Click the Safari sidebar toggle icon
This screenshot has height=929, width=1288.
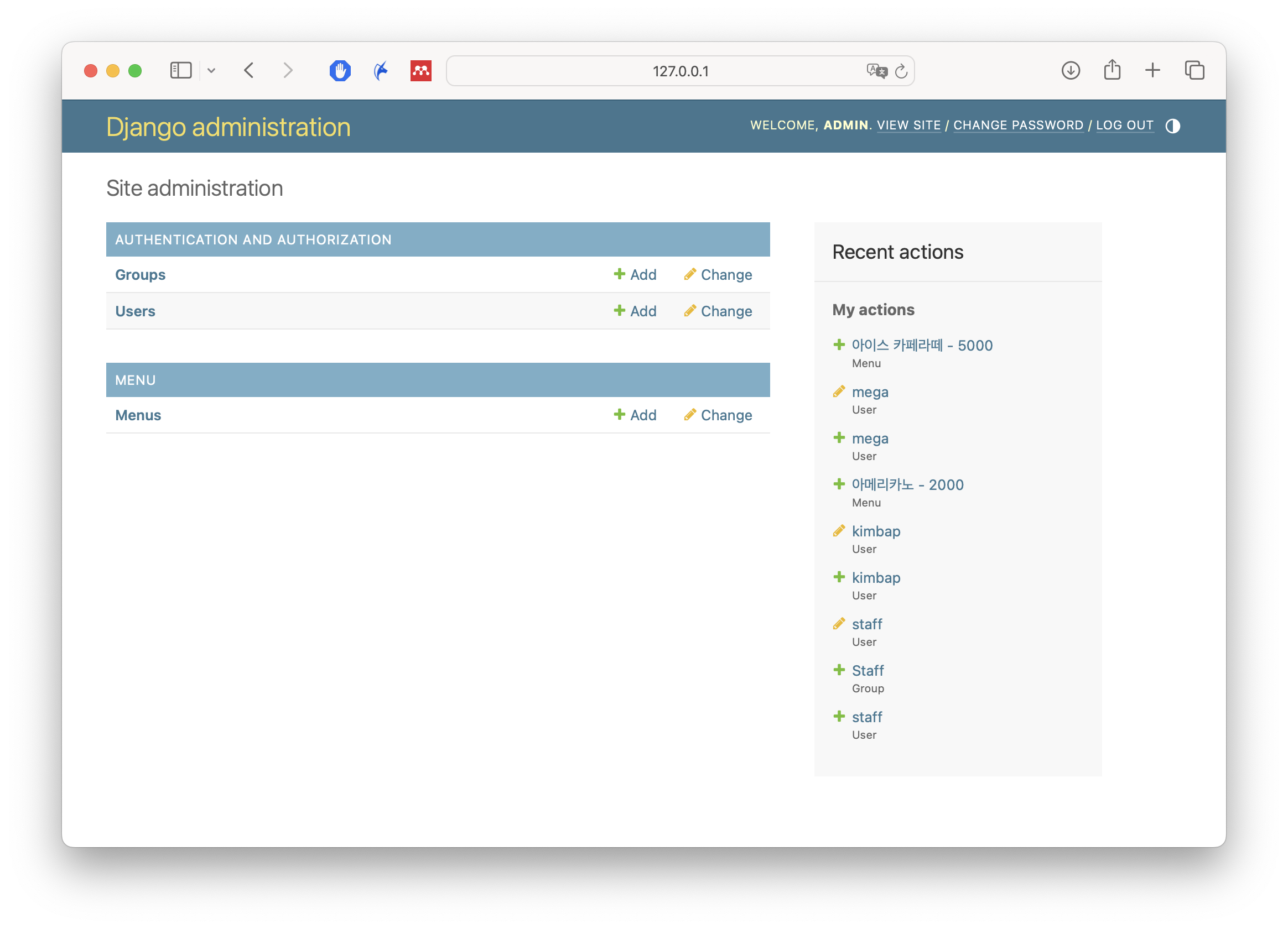(x=180, y=70)
